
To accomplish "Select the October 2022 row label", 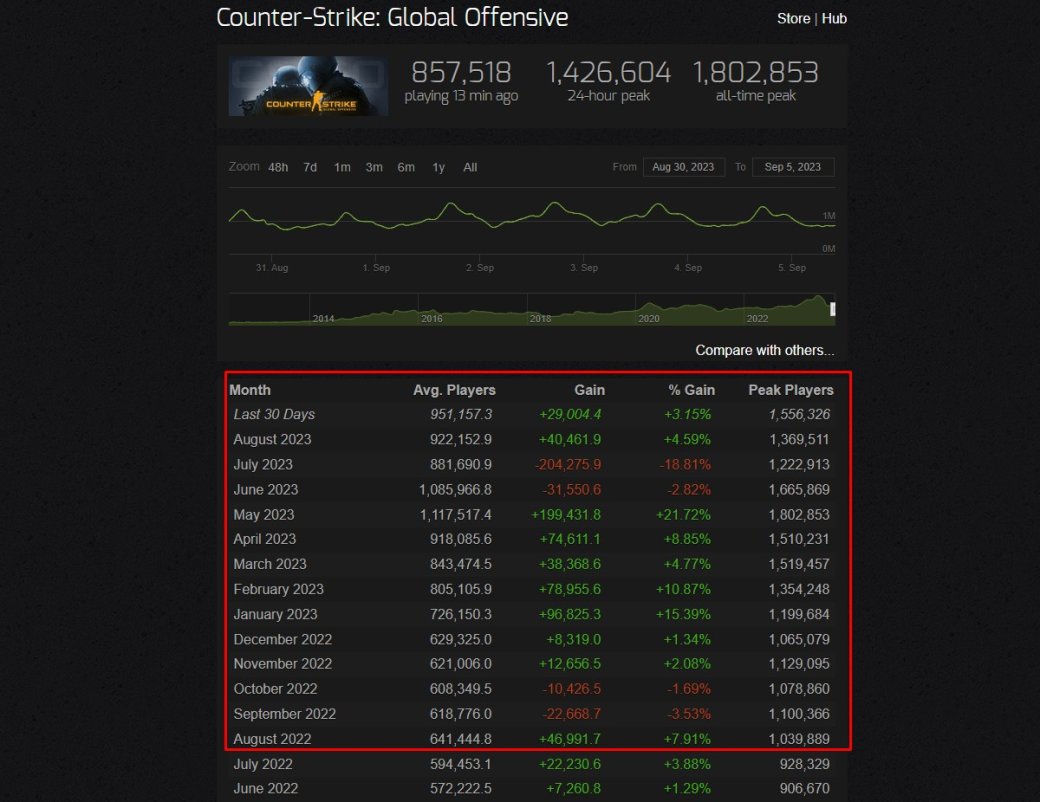I will pos(275,689).
